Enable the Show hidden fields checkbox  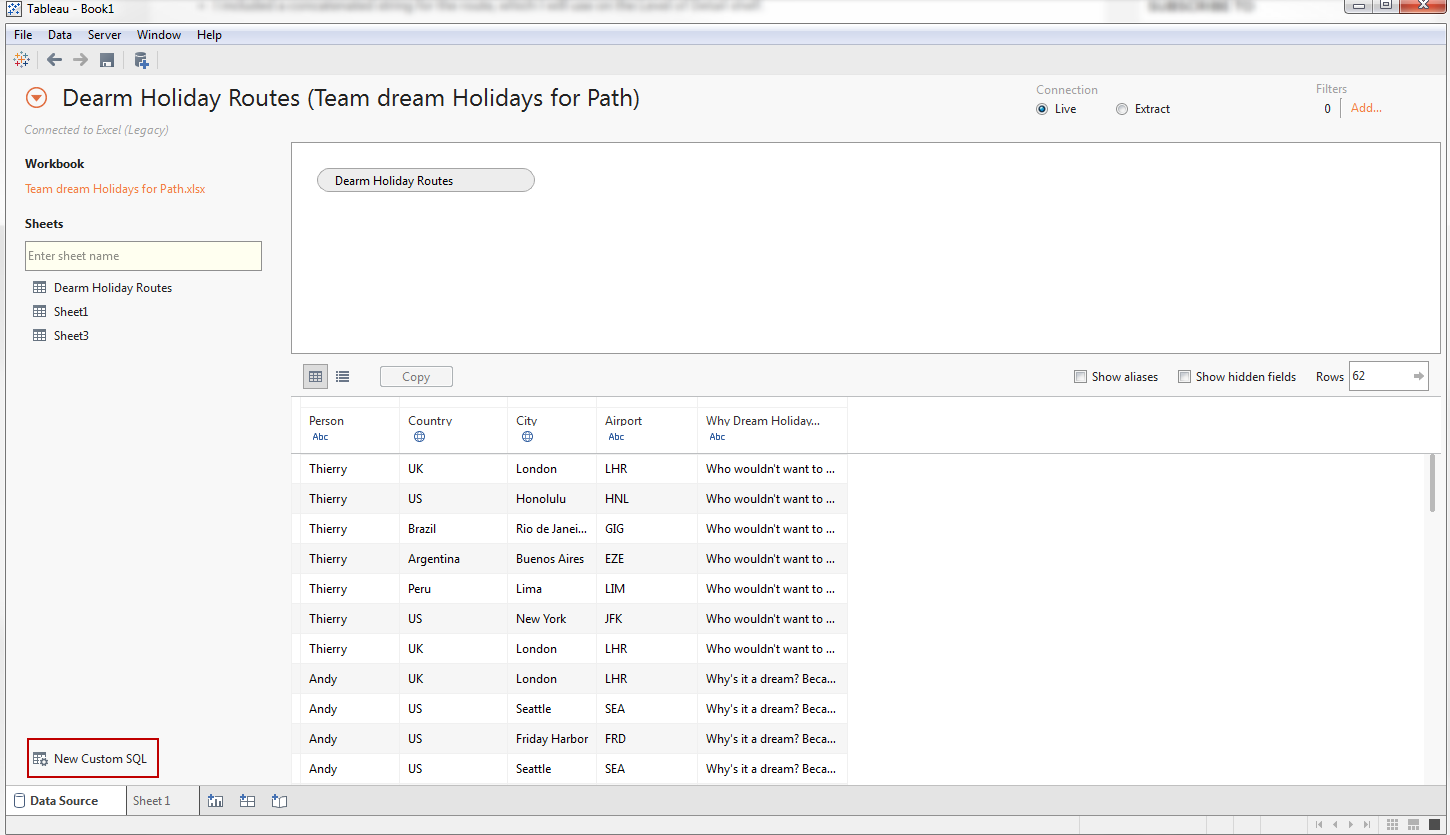1185,377
